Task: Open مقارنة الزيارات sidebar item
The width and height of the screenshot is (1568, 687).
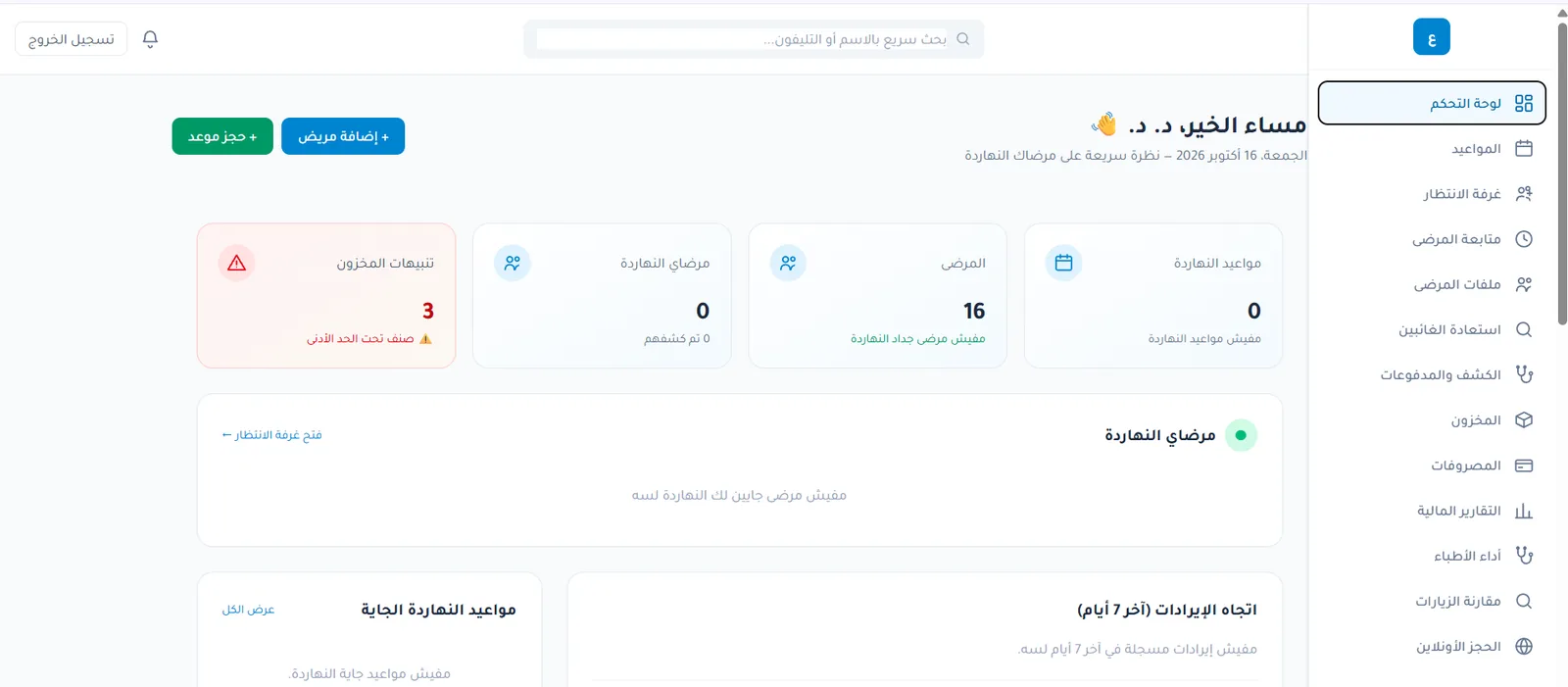Action: coord(1432,601)
